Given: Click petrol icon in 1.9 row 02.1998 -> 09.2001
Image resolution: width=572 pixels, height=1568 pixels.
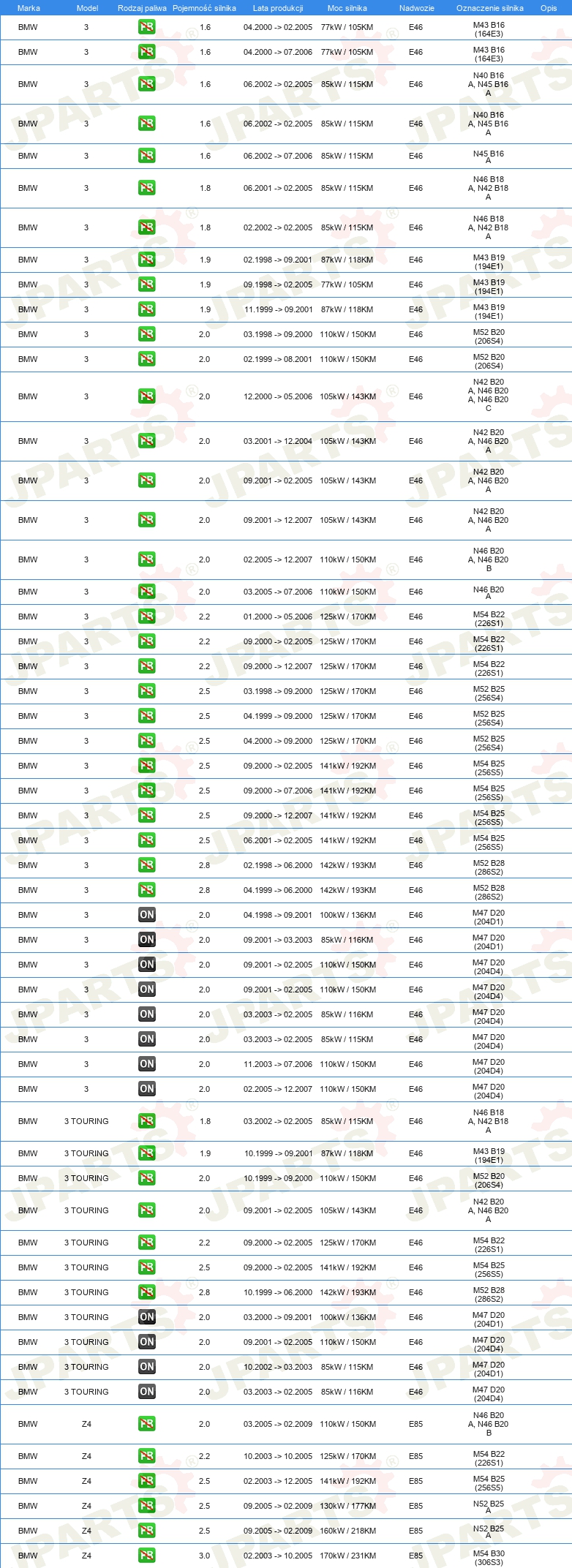Looking at the screenshot, I should 146,260.
